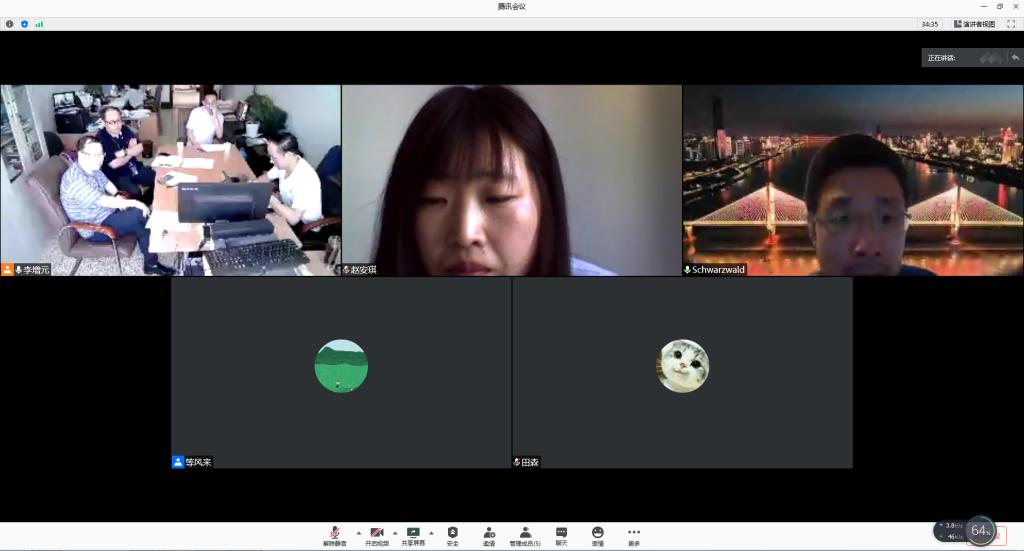Click the emoji reactions (表情) icon
This screenshot has width=1024, height=551.
[597, 533]
